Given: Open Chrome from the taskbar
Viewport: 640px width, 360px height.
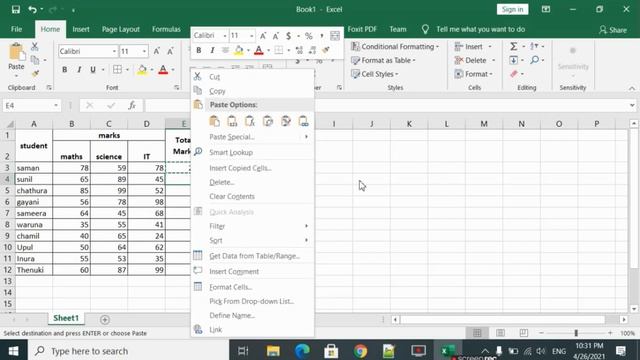Looking at the screenshot, I should click(x=360, y=351).
